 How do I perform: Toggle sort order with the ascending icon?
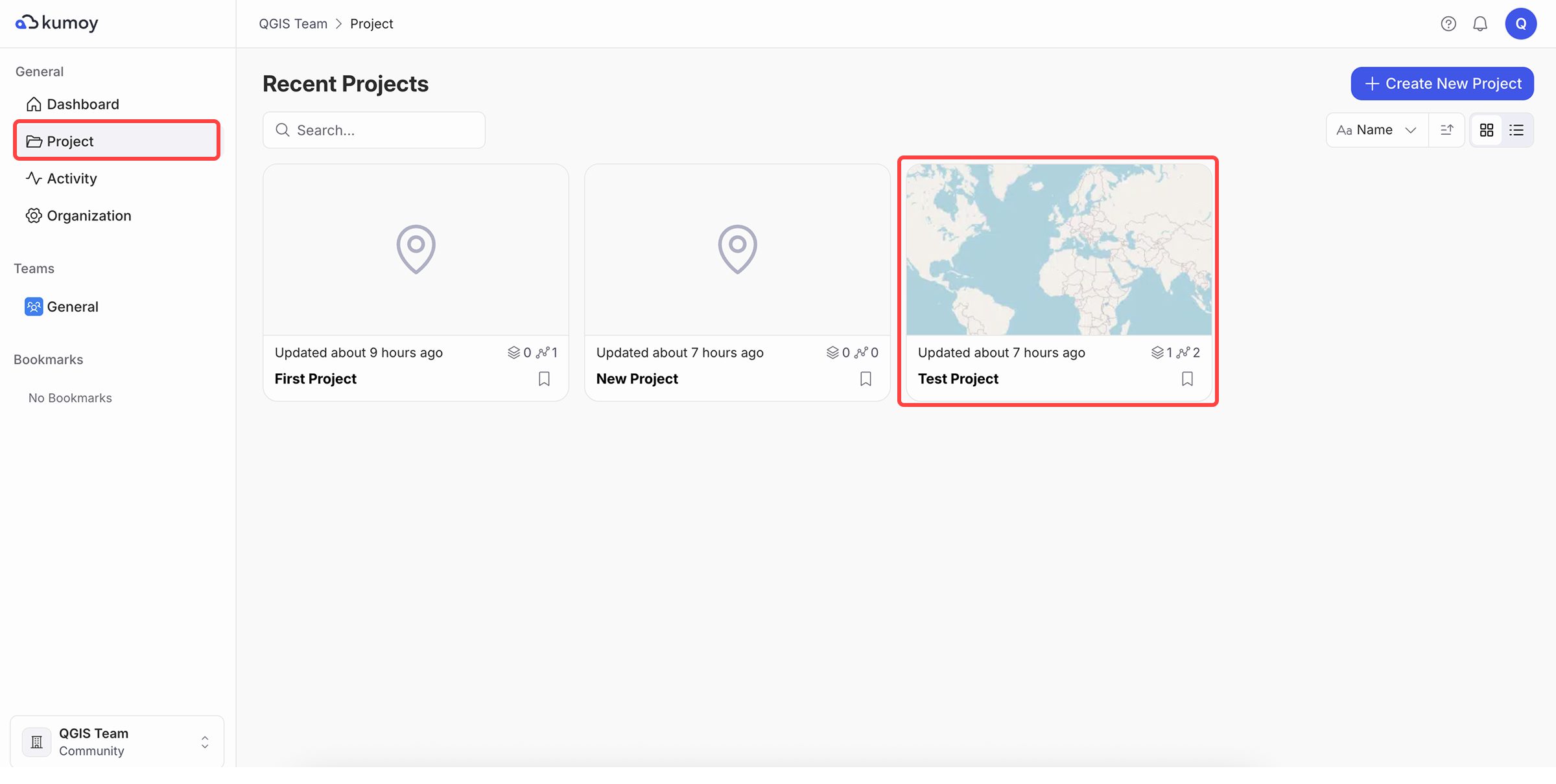[x=1446, y=130]
